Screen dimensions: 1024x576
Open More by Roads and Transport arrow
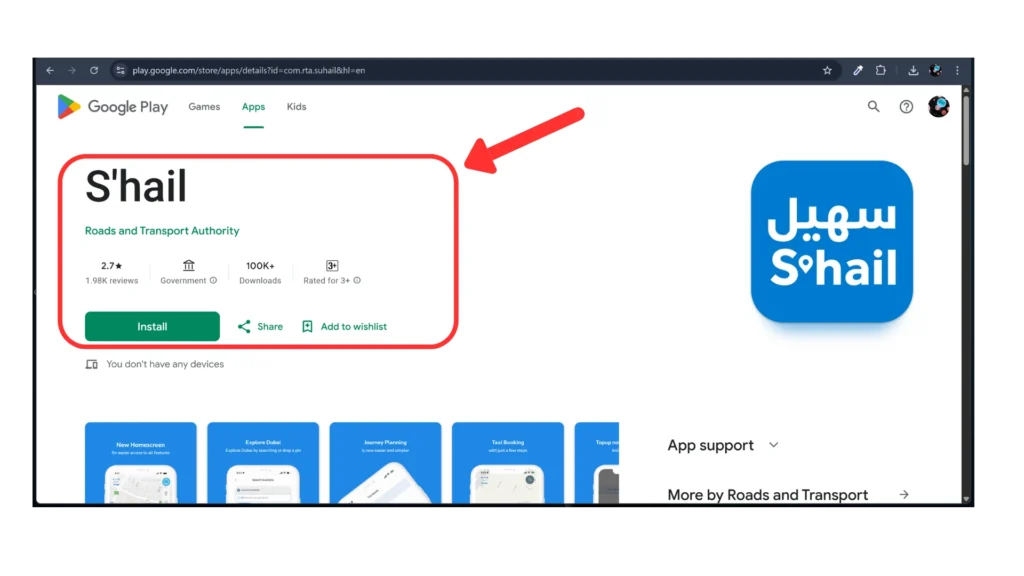tap(902, 494)
